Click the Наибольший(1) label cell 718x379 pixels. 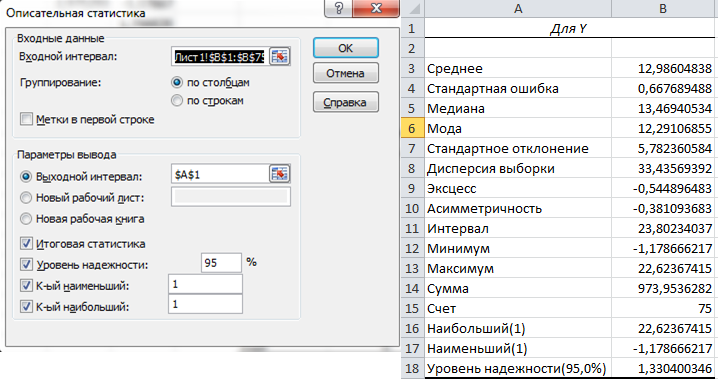pyautogui.click(x=518, y=328)
